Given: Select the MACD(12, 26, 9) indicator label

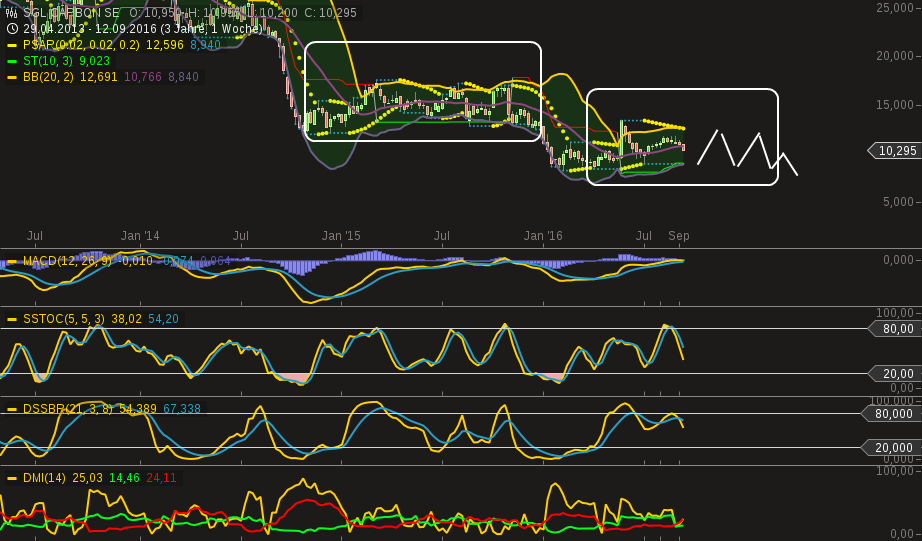Looking at the screenshot, I should point(68,262).
